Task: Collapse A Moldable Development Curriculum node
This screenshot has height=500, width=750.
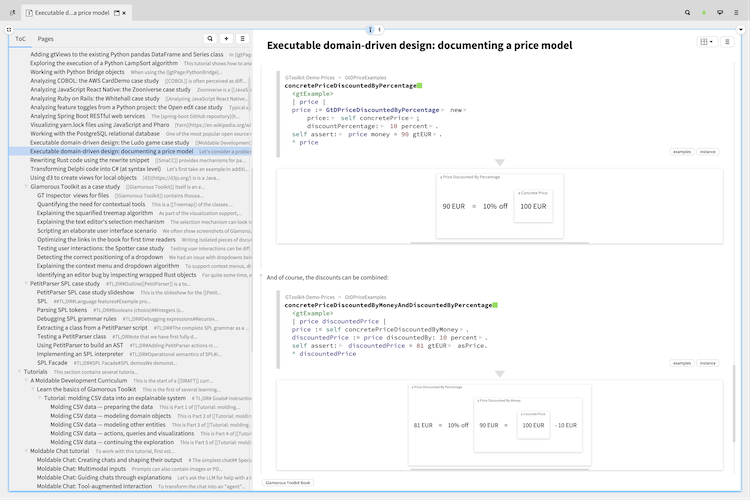Action: 26,380
